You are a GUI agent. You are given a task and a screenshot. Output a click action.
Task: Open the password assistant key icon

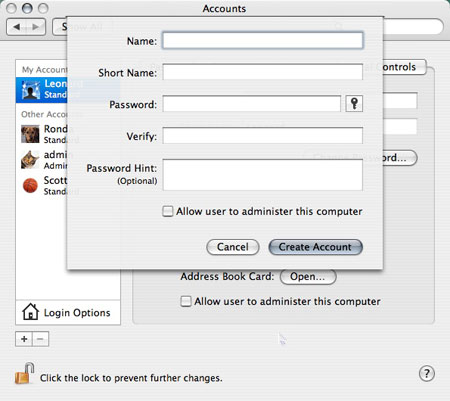click(354, 103)
